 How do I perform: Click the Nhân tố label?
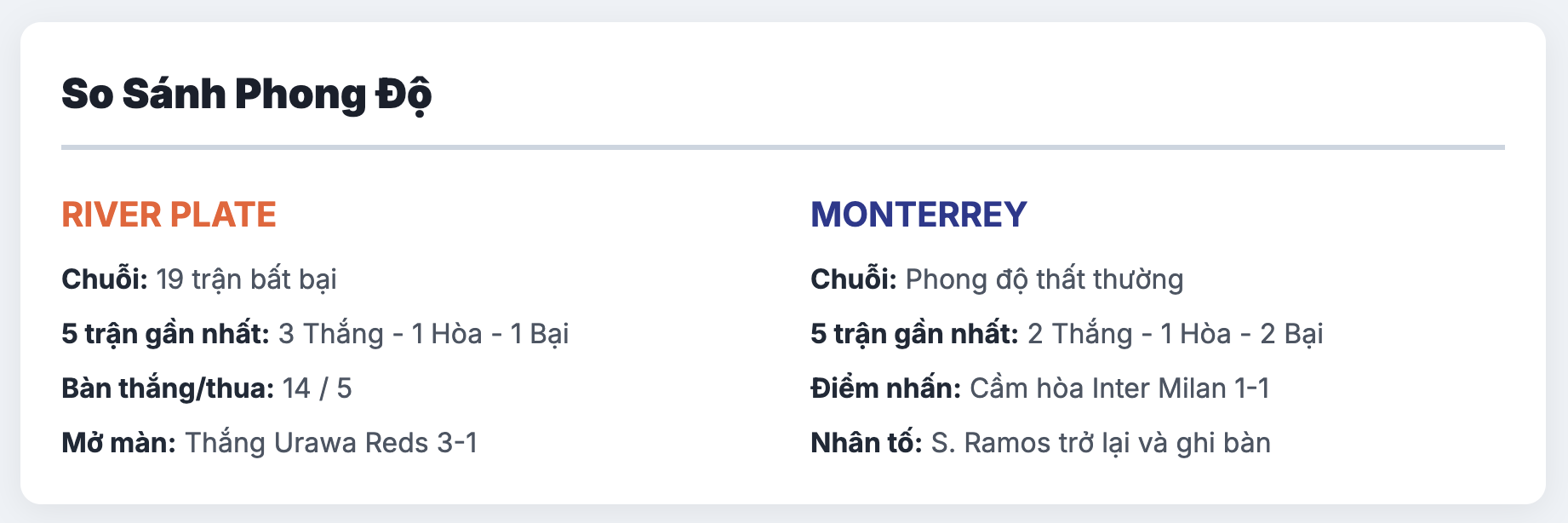click(x=867, y=443)
